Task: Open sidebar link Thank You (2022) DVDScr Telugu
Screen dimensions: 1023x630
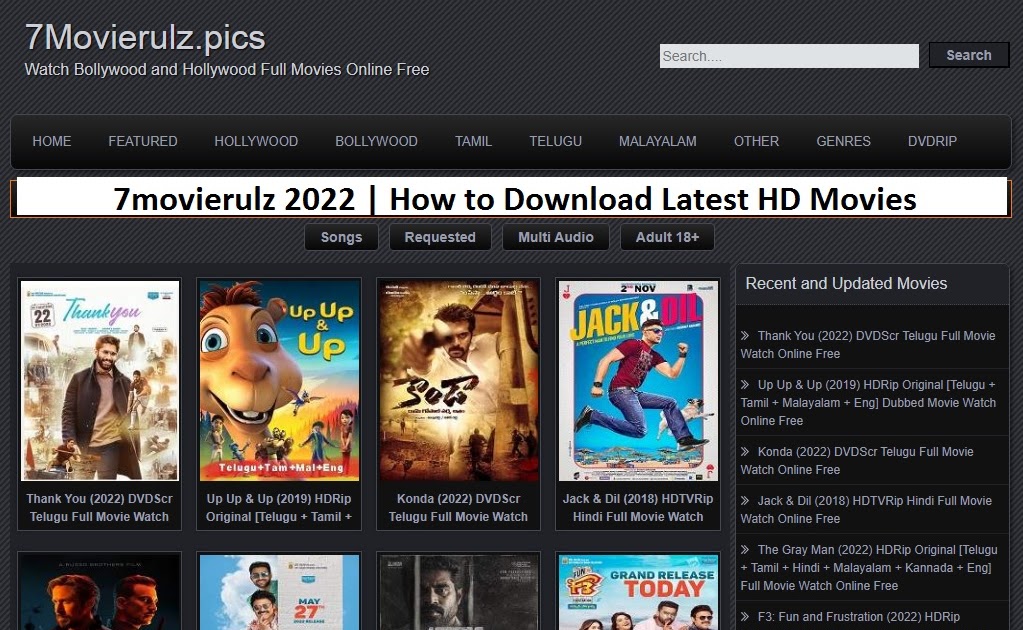Action: pos(868,344)
